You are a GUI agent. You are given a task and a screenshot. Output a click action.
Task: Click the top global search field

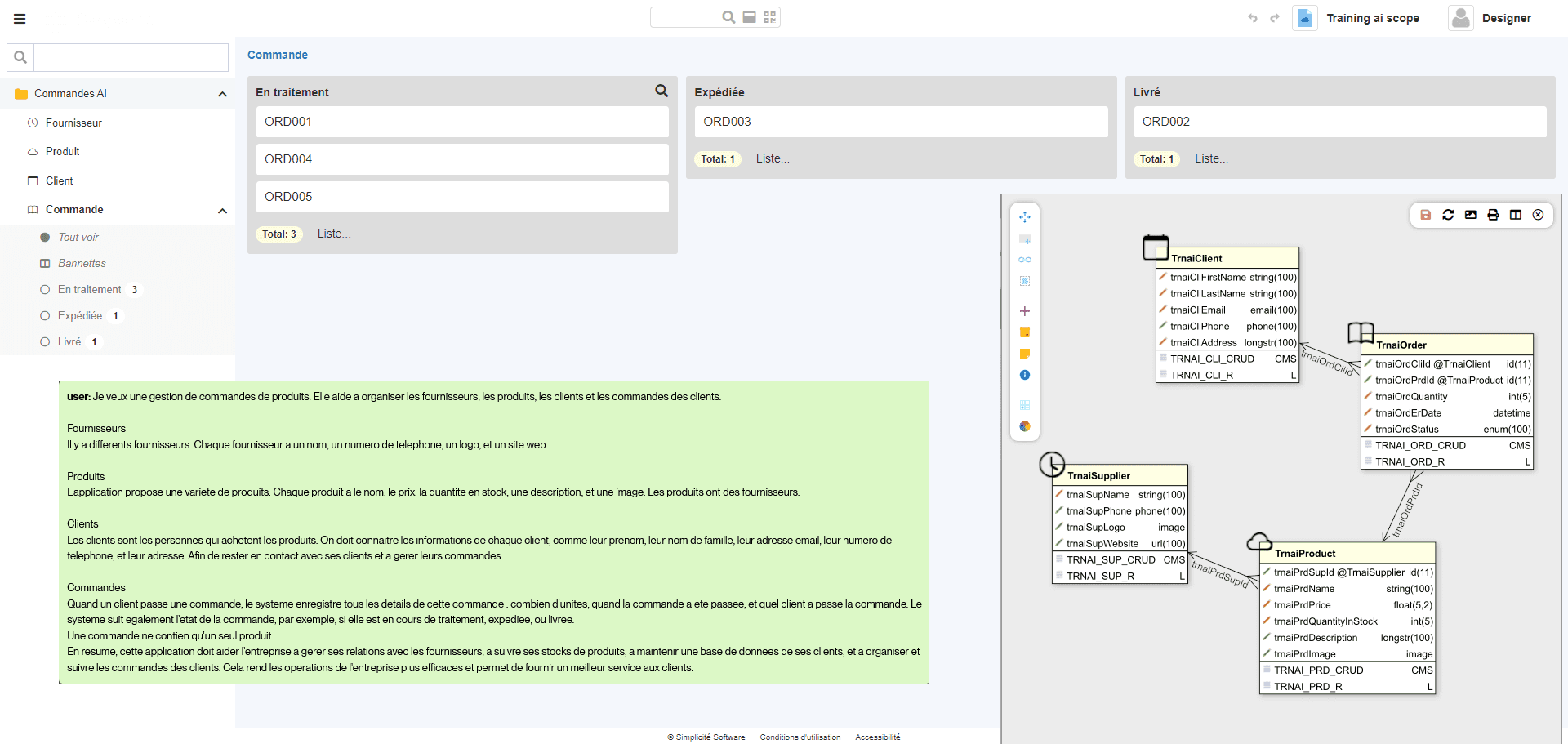686,17
